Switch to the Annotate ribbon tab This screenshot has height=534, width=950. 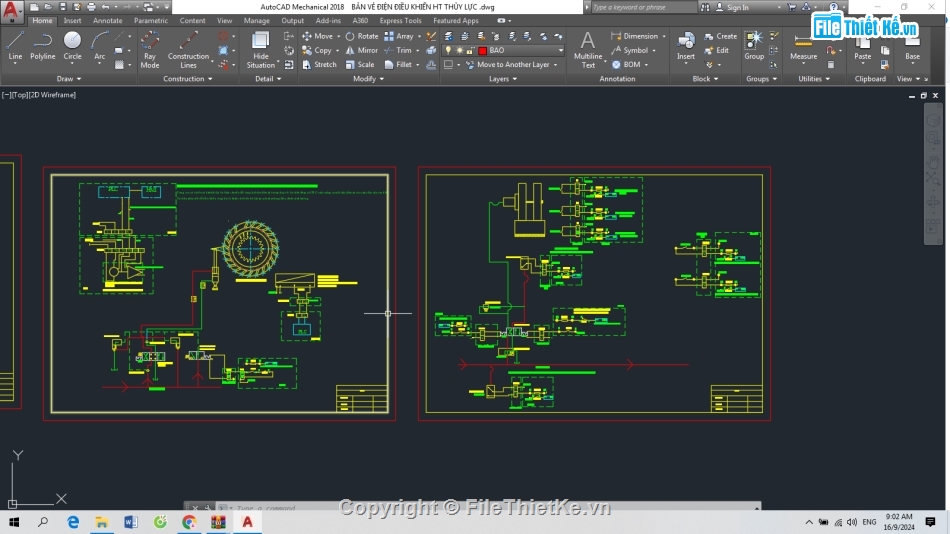pyautogui.click(x=107, y=21)
